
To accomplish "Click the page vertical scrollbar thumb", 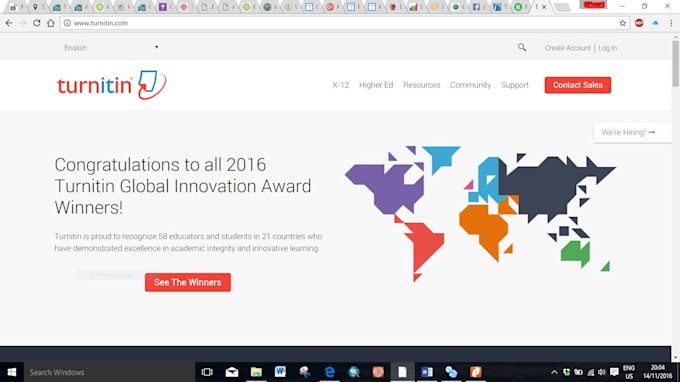I will [676, 63].
